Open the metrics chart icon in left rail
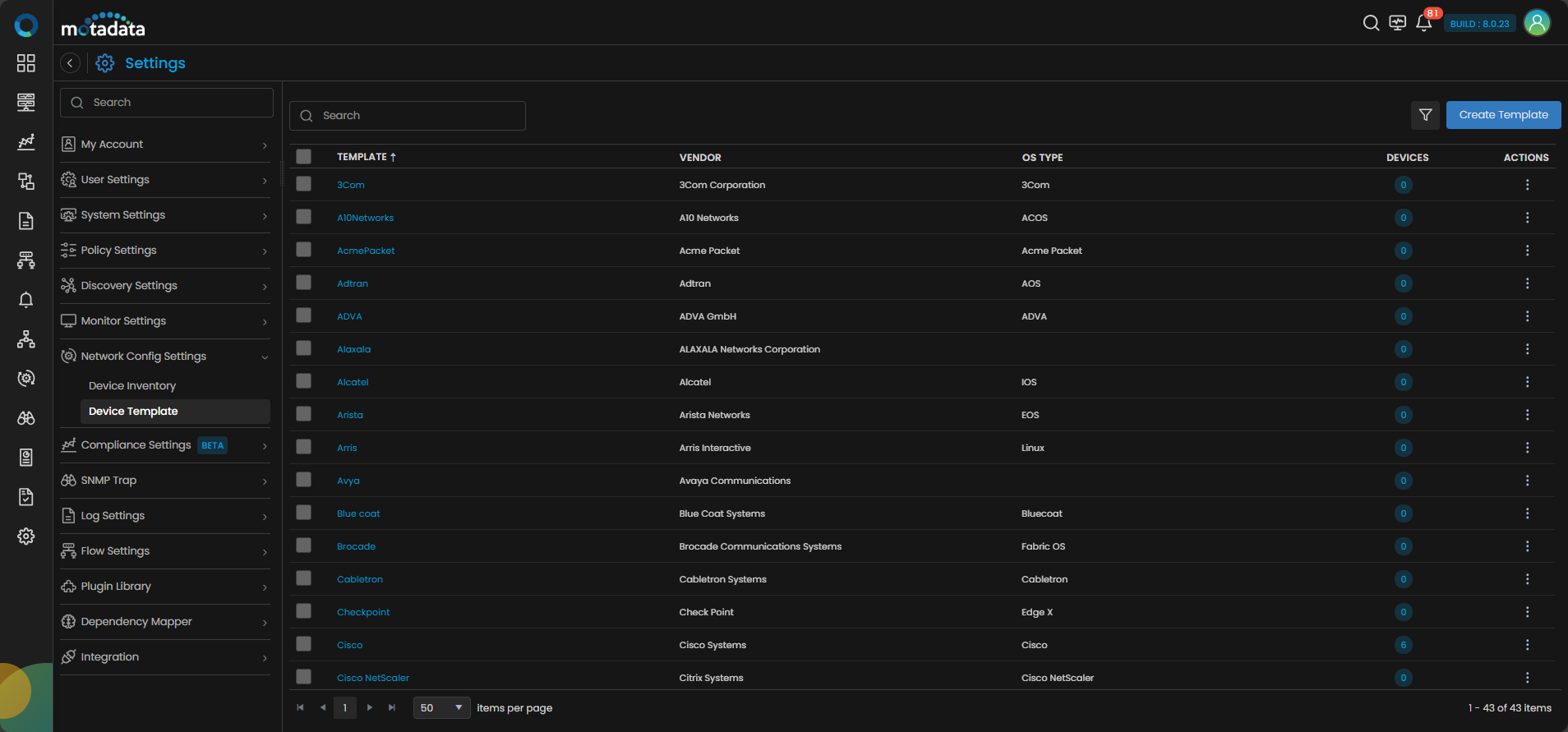Screen dimensions: 1568x732 tap(26, 142)
